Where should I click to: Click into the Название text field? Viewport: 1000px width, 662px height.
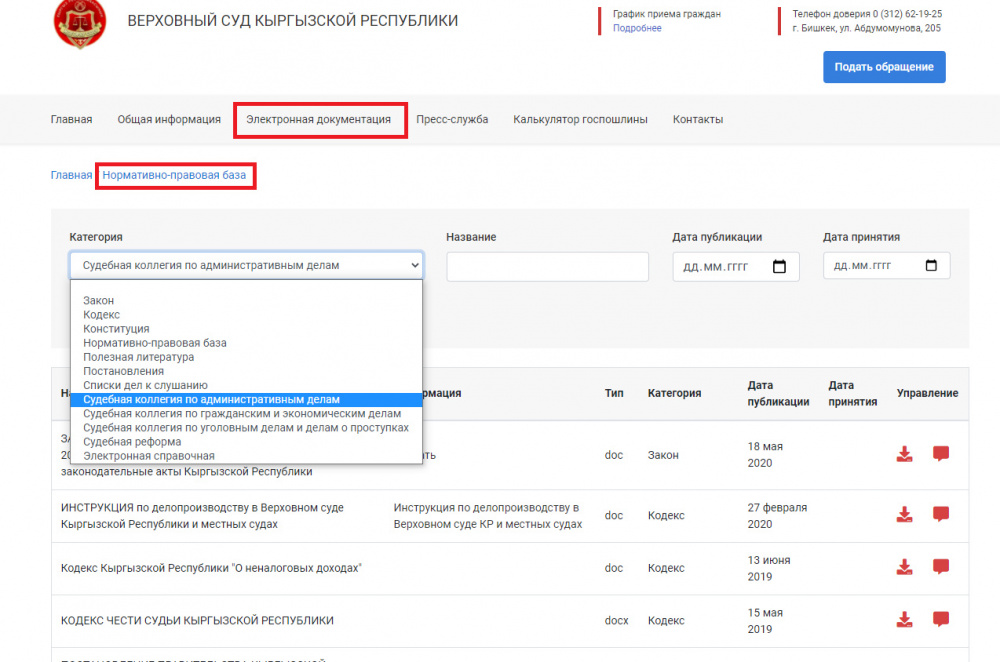(x=547, y=267)
